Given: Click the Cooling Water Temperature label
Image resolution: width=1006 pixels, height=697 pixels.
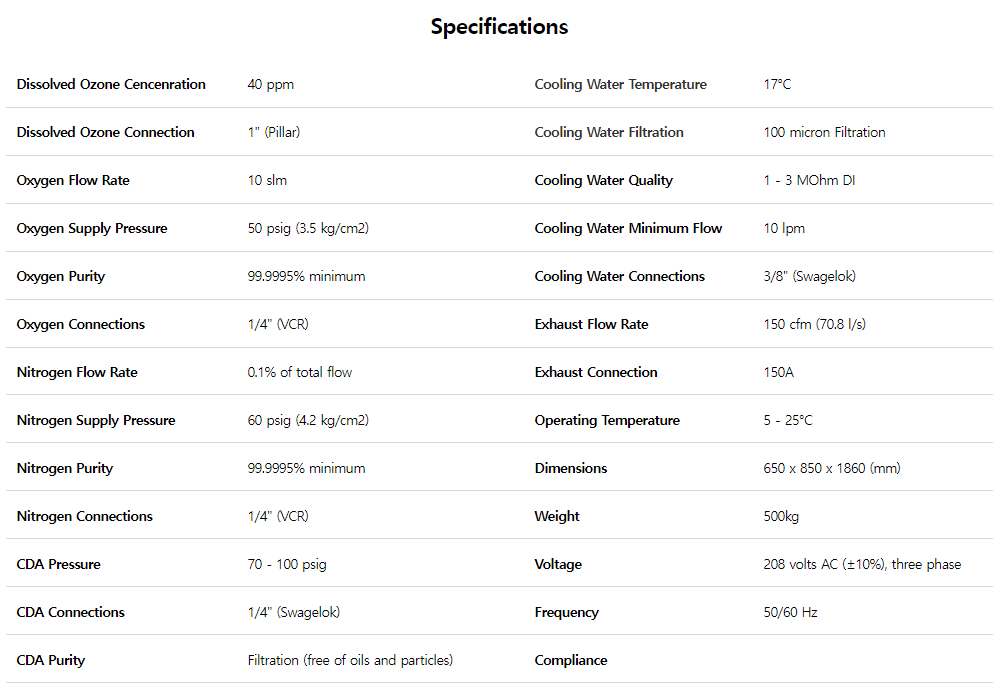Looking at the screenshot, I should [x=620, y=85].
